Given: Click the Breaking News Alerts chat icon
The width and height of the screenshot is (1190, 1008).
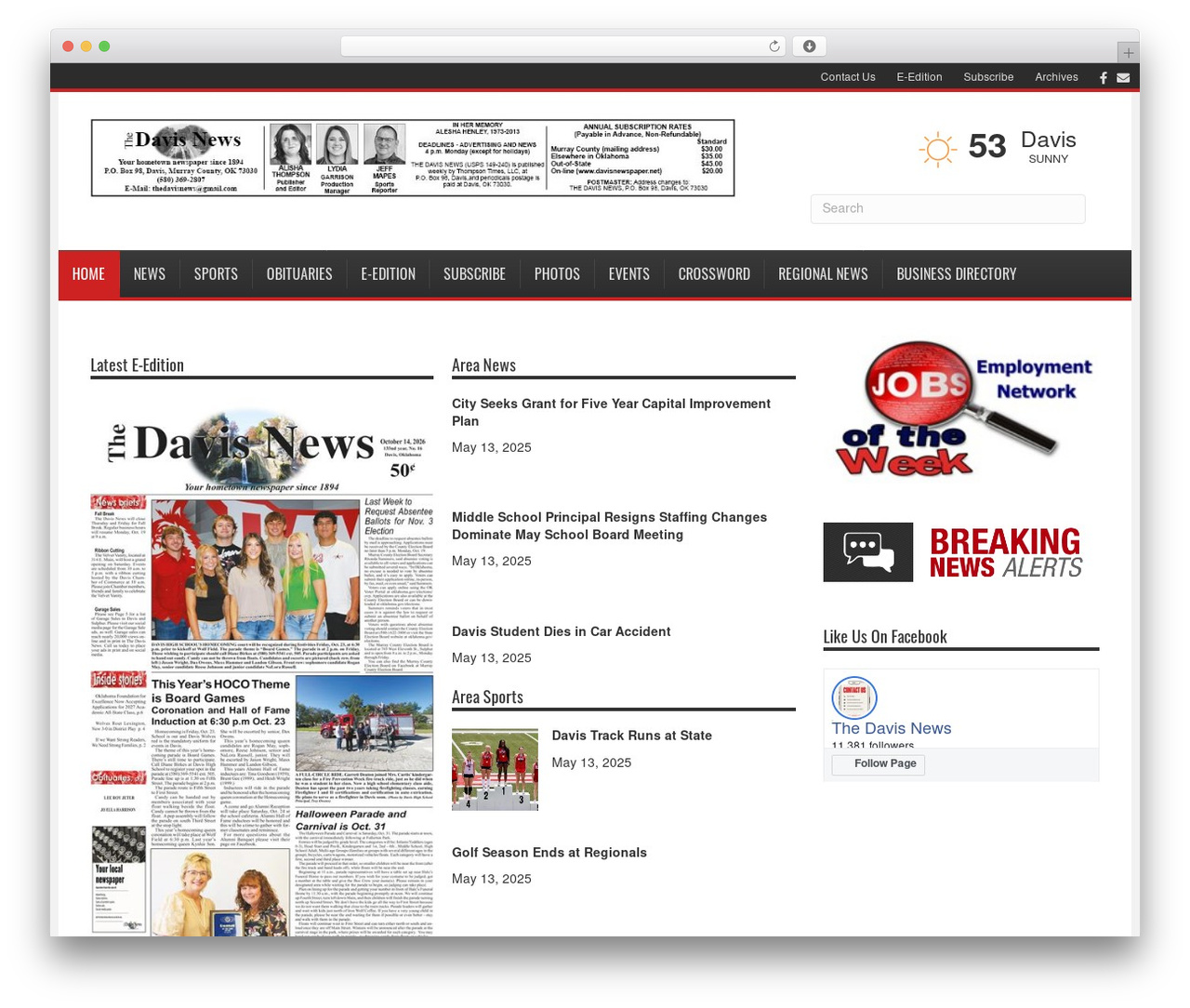Looking at the screenshot, I should pos(868,552).
